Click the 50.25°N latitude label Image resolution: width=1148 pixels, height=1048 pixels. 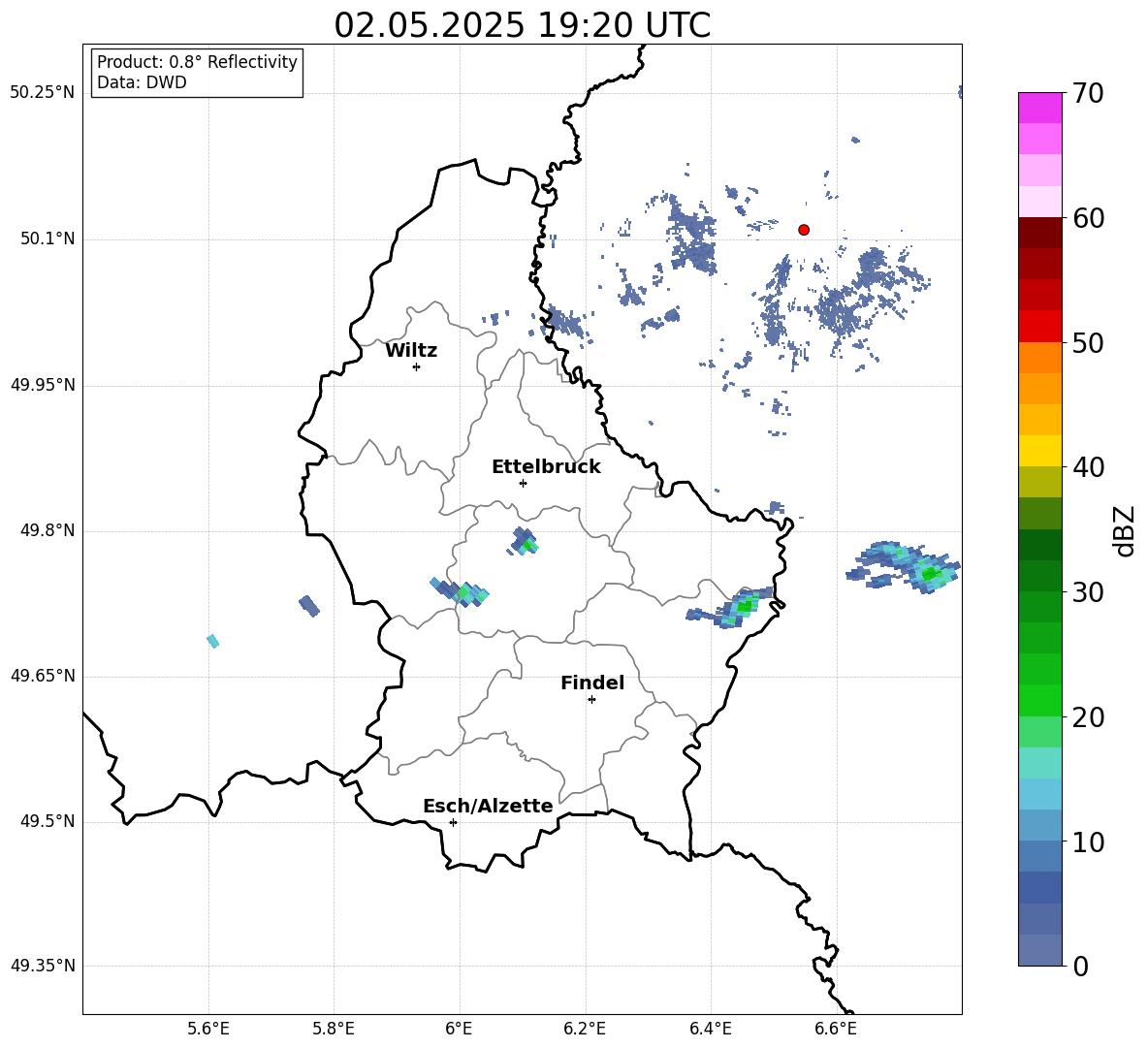pos(43,93)
